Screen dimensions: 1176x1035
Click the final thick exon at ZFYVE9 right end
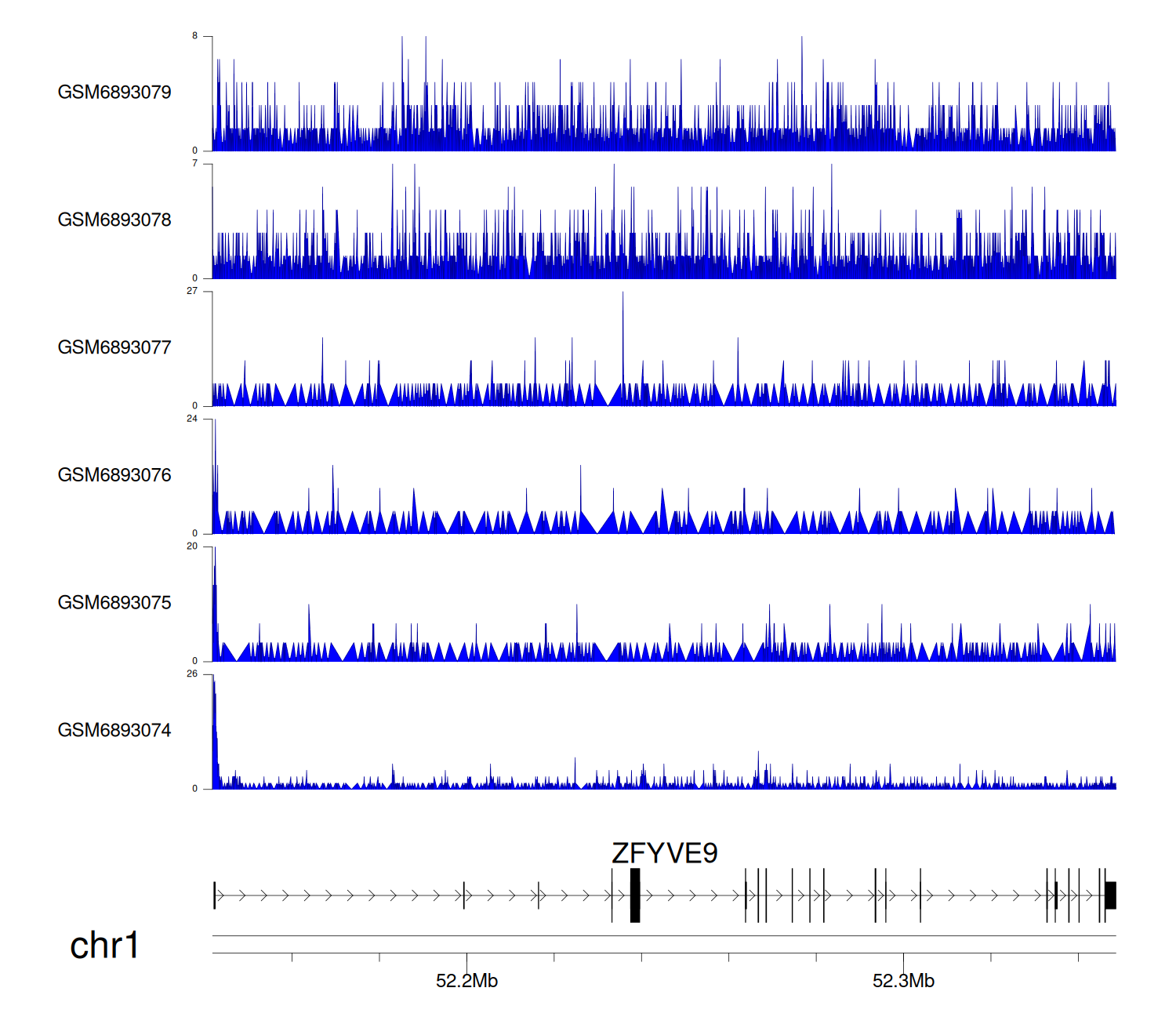click(x=1110, y=895)
